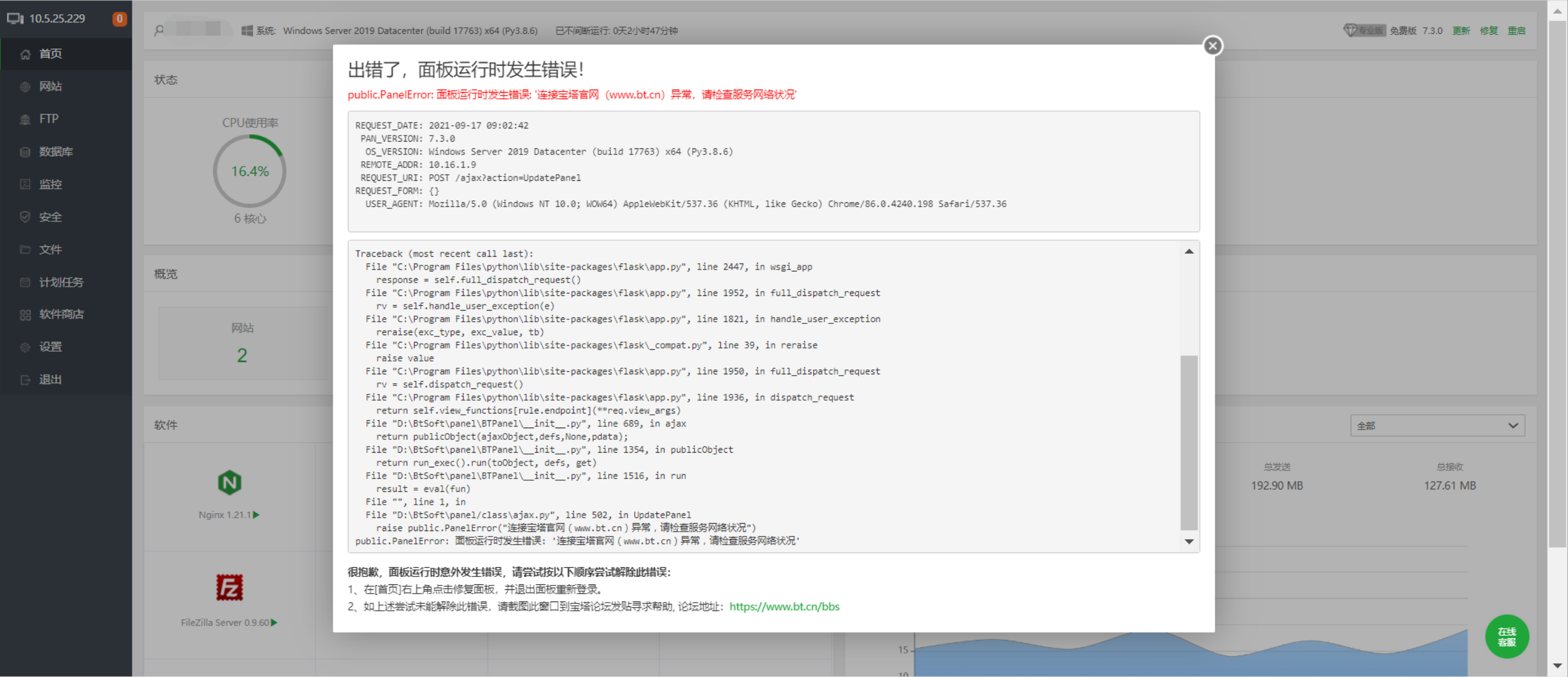The width and height of the screenshot is (1568, 677).
Task: Click the 总接收 127.61 MB value
Action: (1449, 485)
